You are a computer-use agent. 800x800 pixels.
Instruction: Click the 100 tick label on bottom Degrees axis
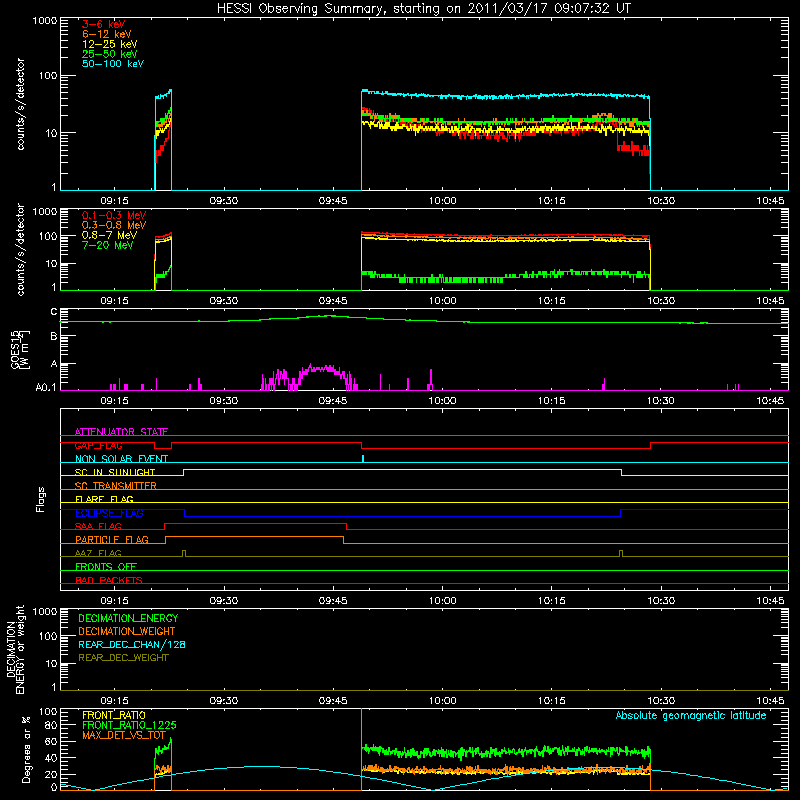48,712
